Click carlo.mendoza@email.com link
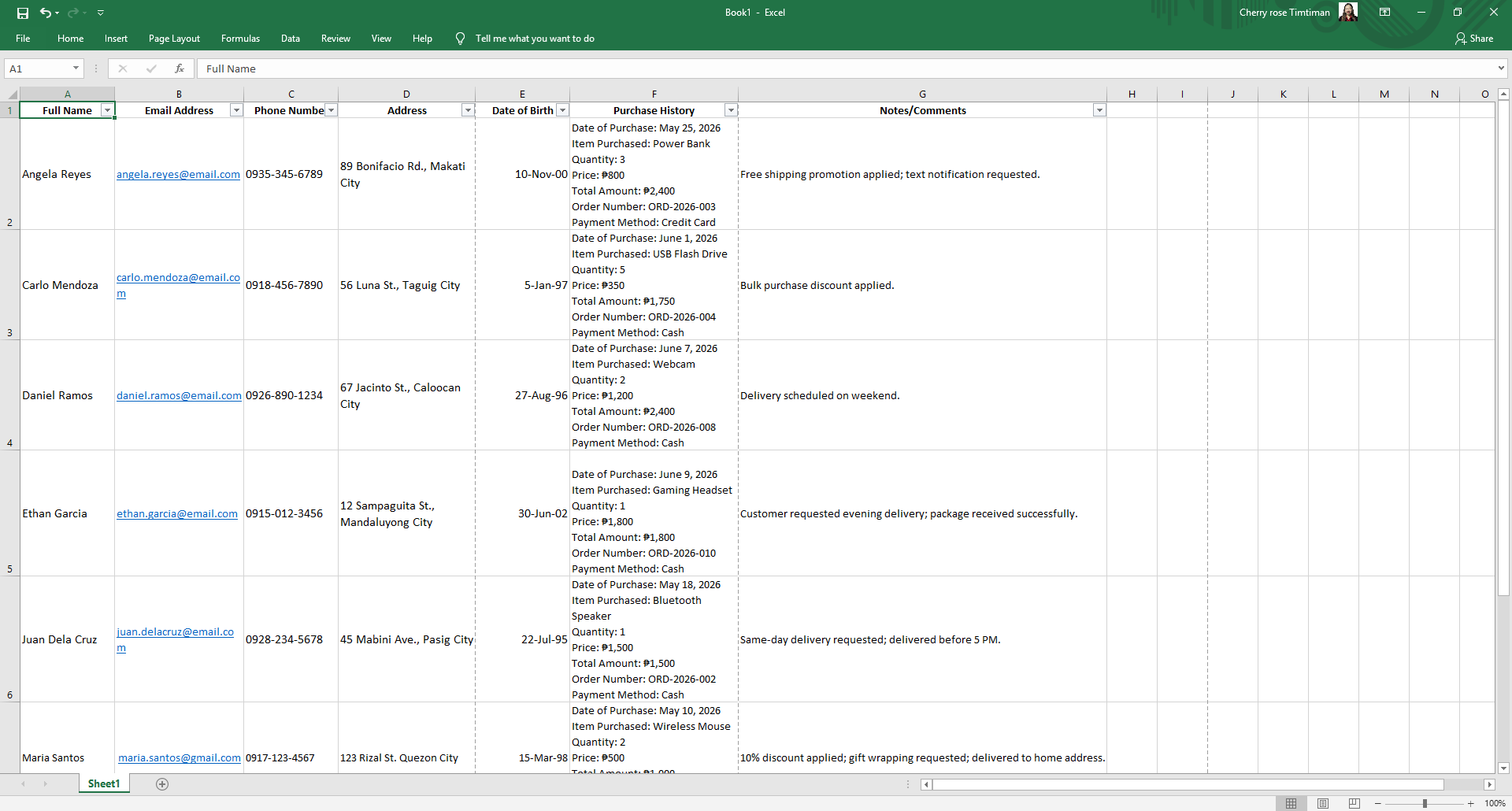The width and height of the screenshot is (1512, 811). click(x=178, y=286)
